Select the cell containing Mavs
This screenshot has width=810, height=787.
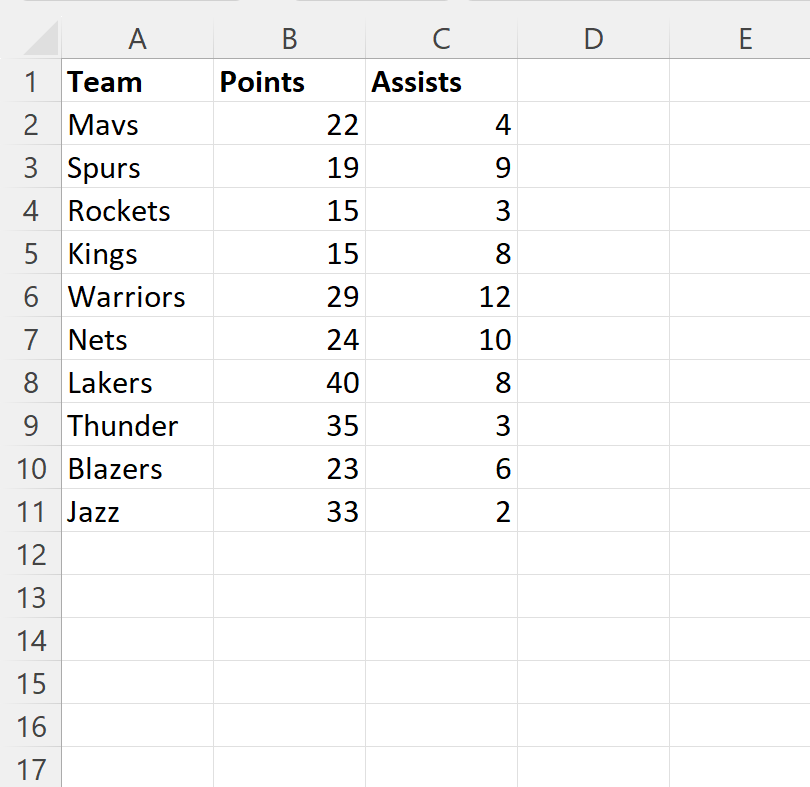[x=137, y=125]
